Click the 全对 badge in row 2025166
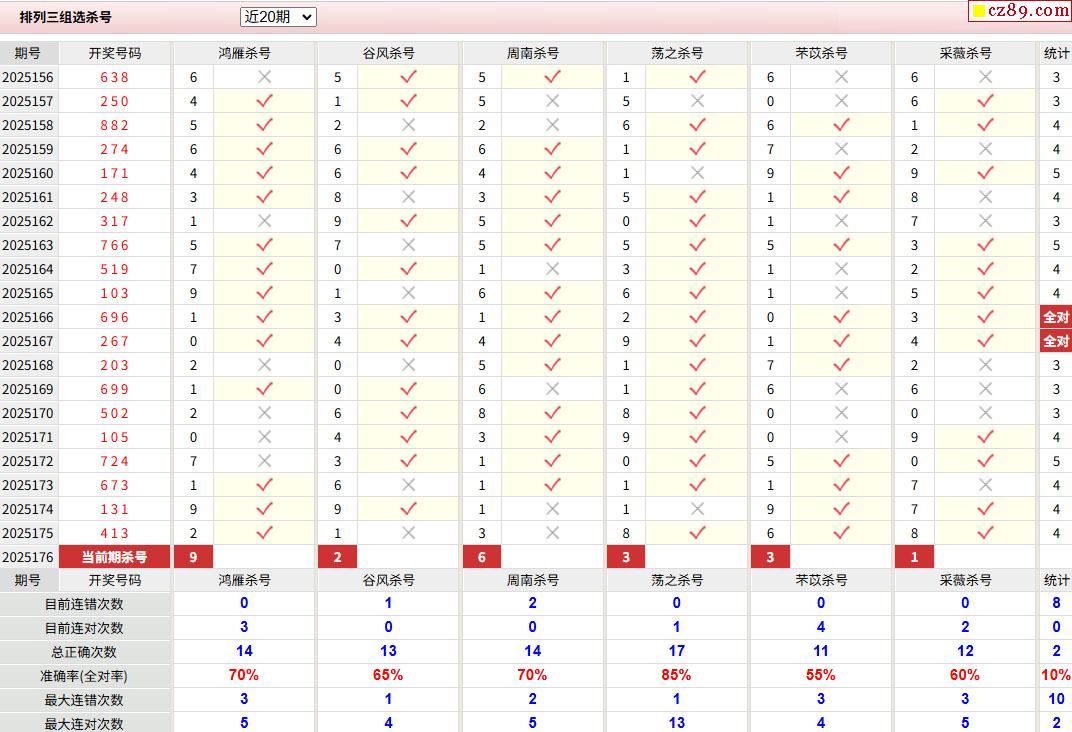Viewport: 1072px width, 732px height. pyautogui.click(x=1056, y=317)
